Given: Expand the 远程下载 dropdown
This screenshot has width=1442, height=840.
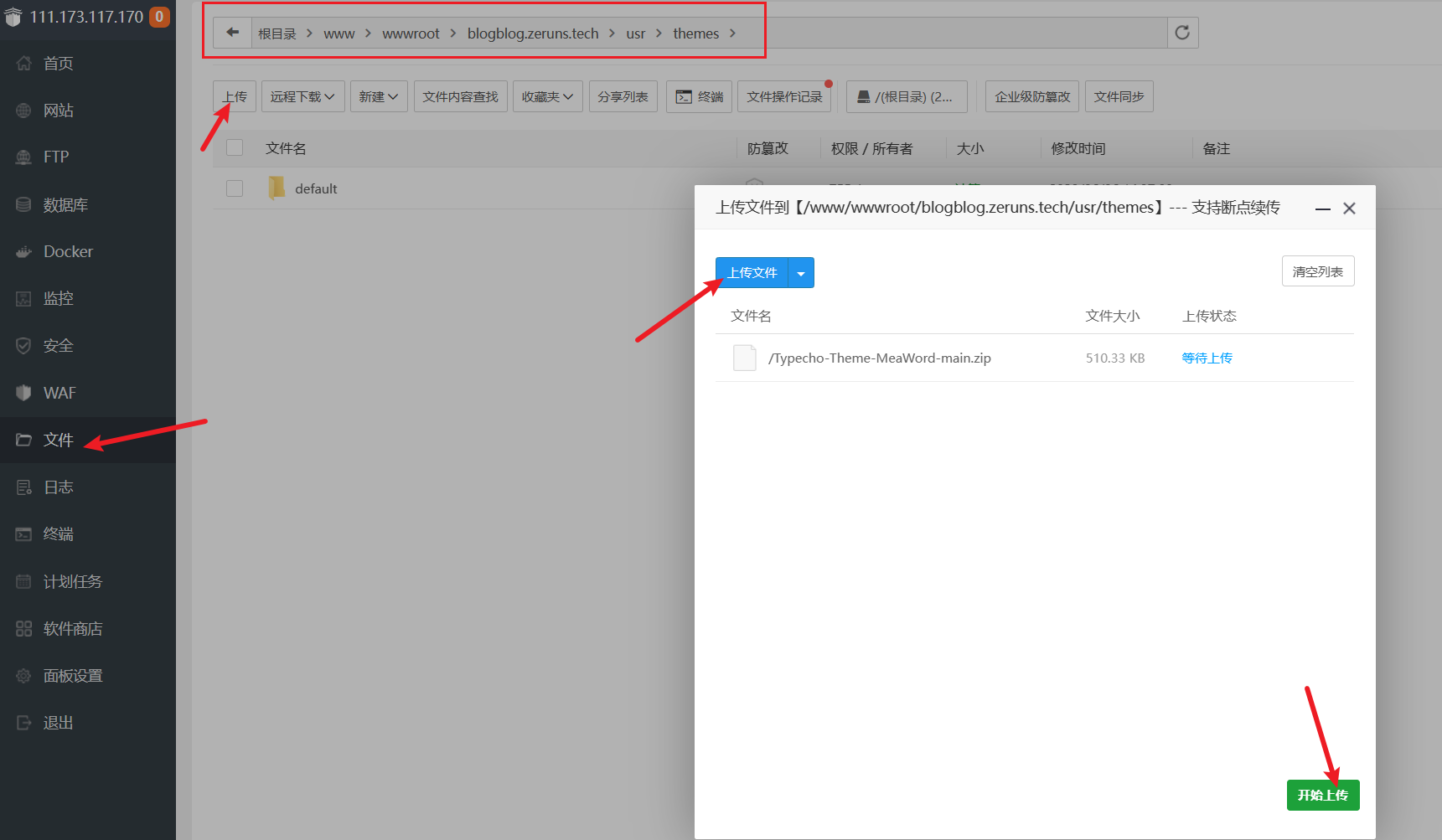Looking at the screenshot, I should coord(302,96).
